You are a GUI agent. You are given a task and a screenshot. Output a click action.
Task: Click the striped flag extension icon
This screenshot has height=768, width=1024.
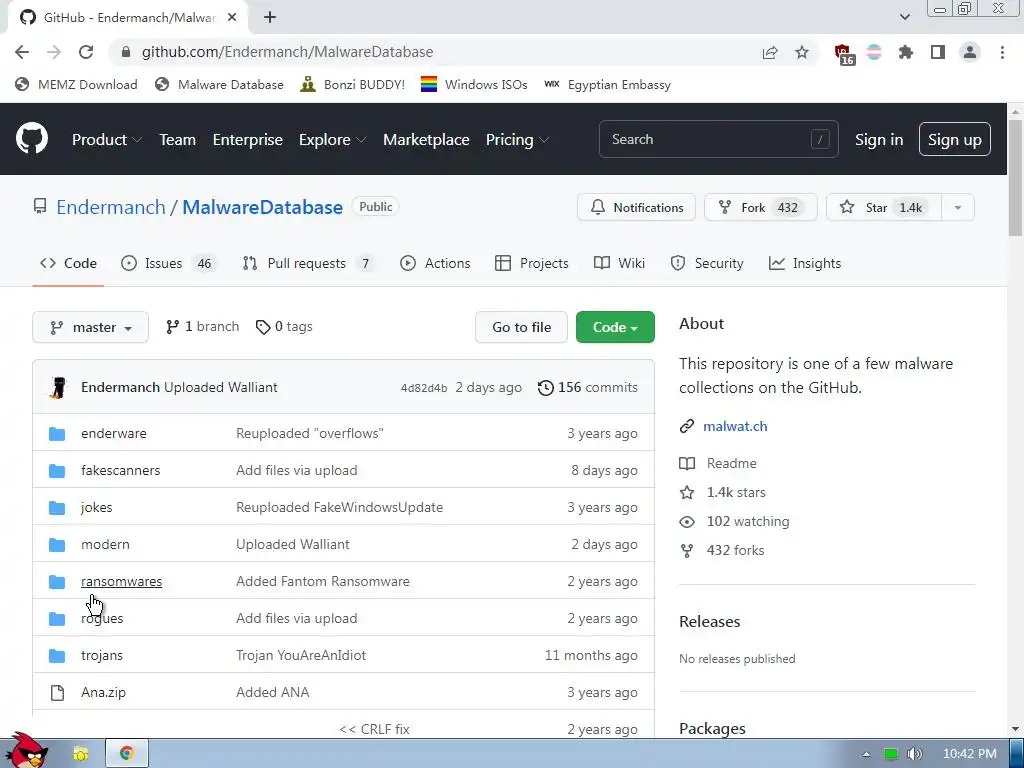click(874, 52)
